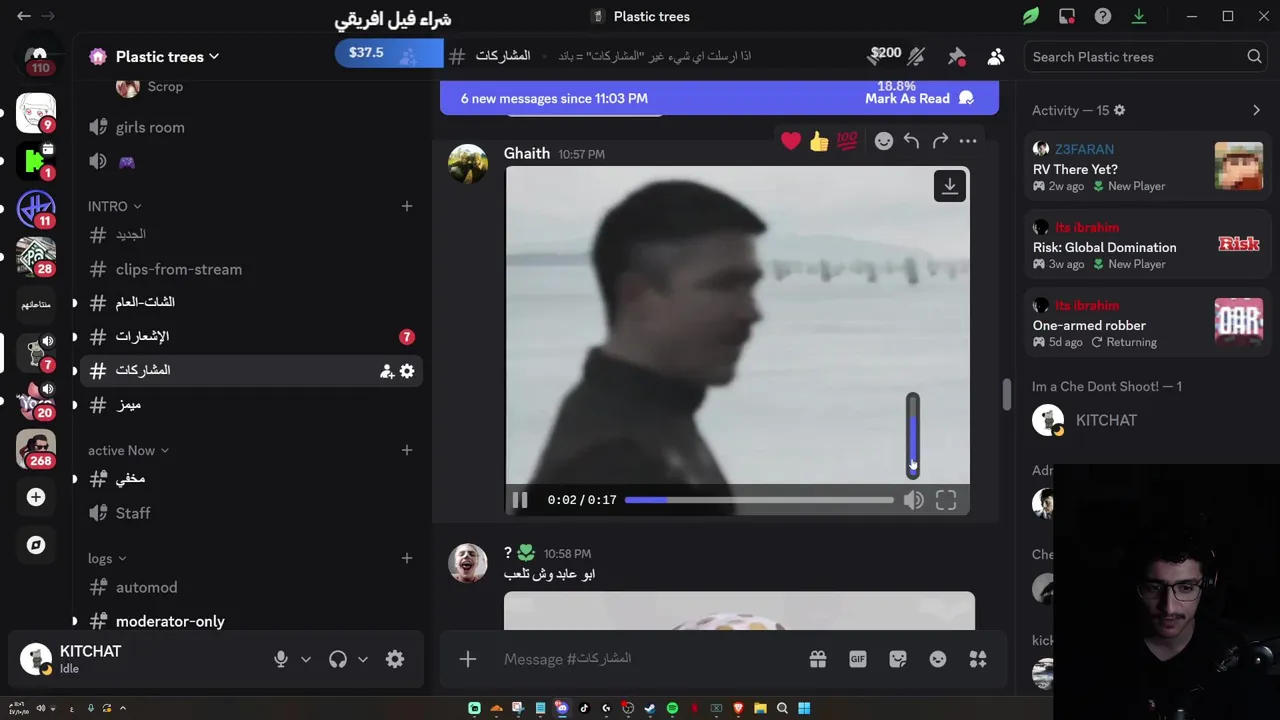
Task: Add heart reaction to Ghaith's message
Action: (791, 141)
